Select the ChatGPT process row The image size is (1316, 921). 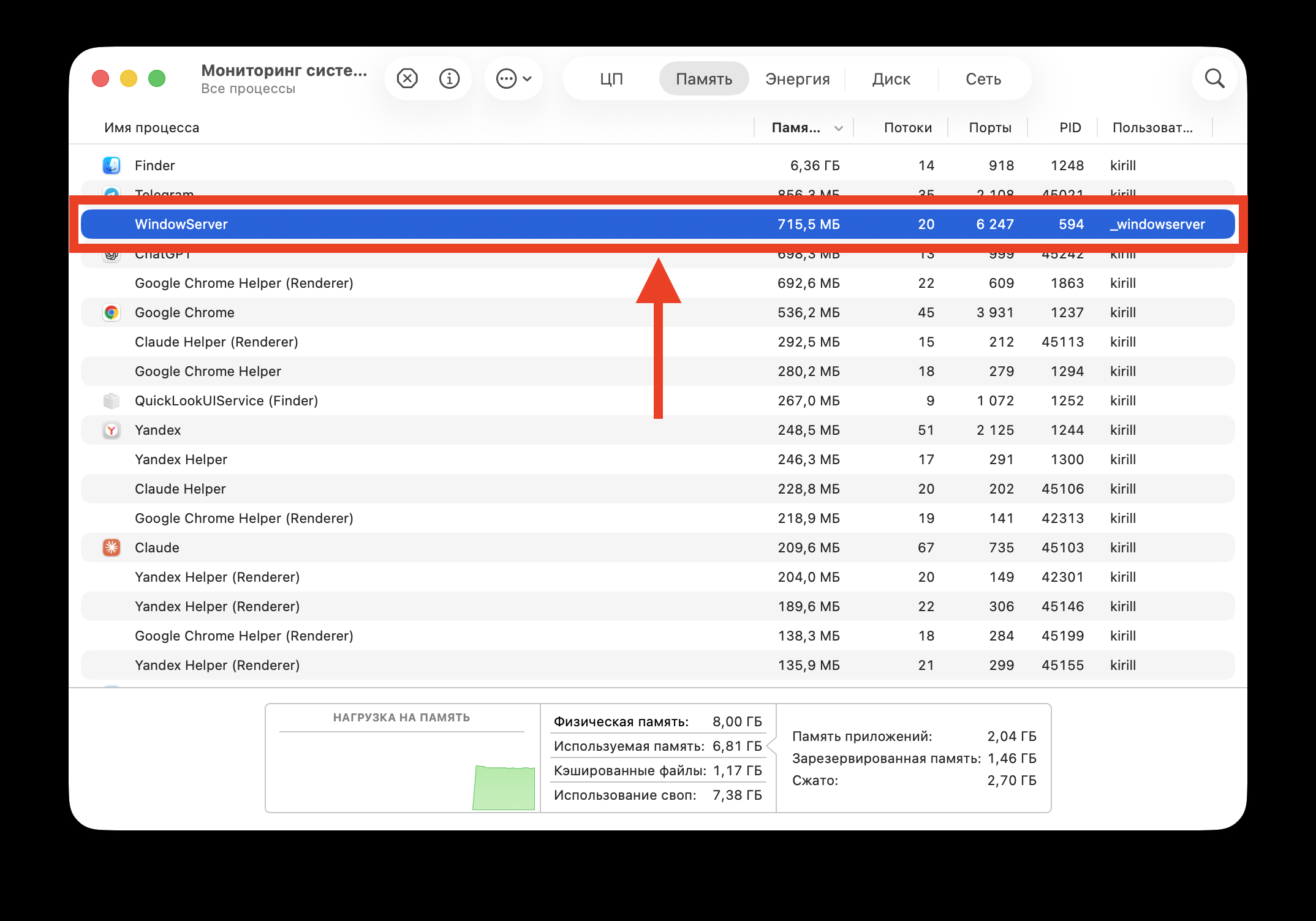429,254
